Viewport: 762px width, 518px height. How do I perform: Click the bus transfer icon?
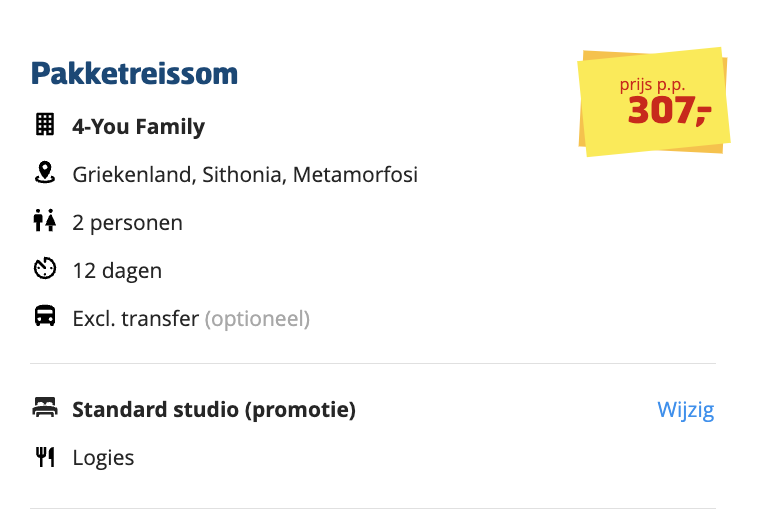pos(44,318)
